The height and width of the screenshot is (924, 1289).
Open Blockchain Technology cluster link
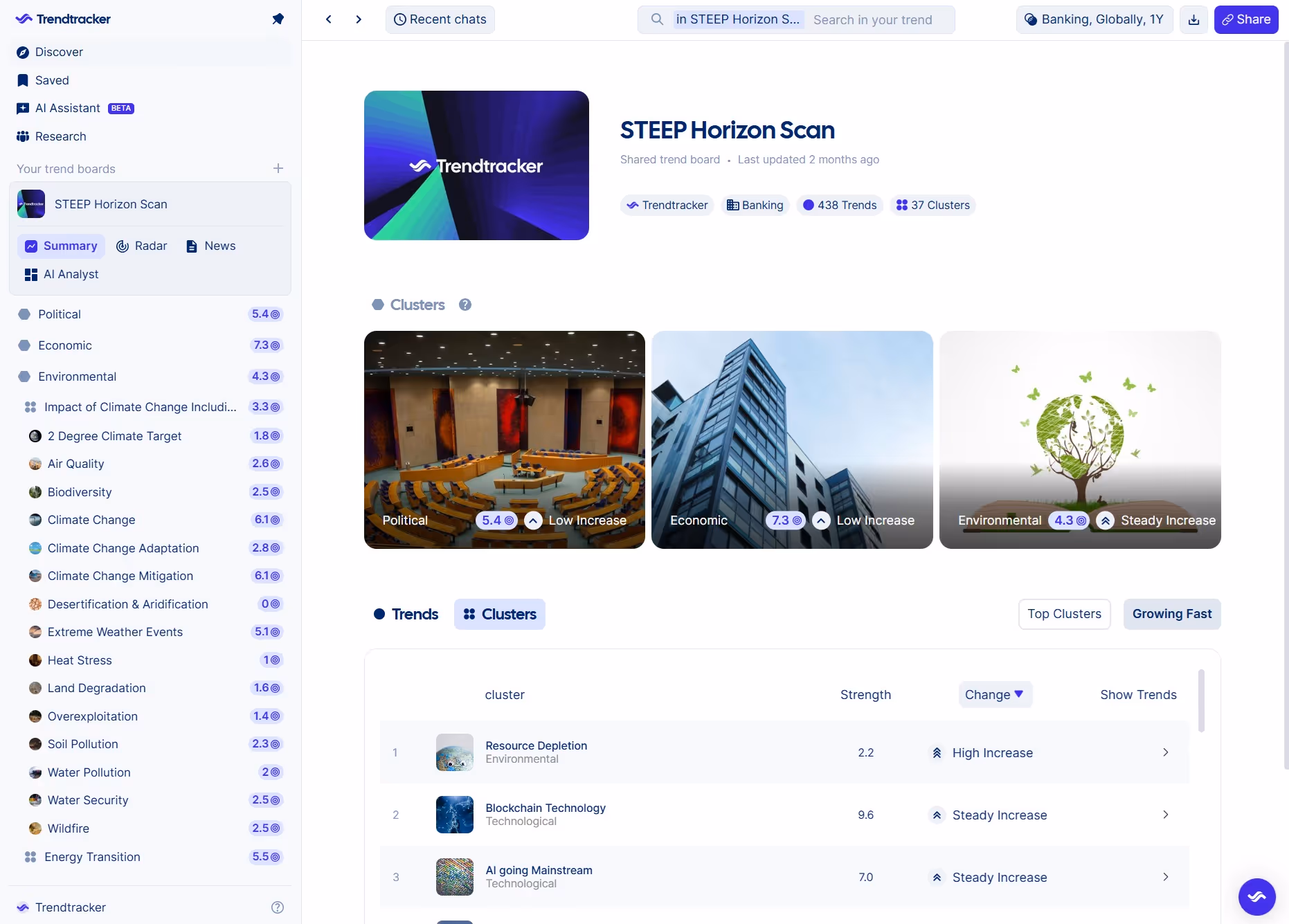[546, 808]
